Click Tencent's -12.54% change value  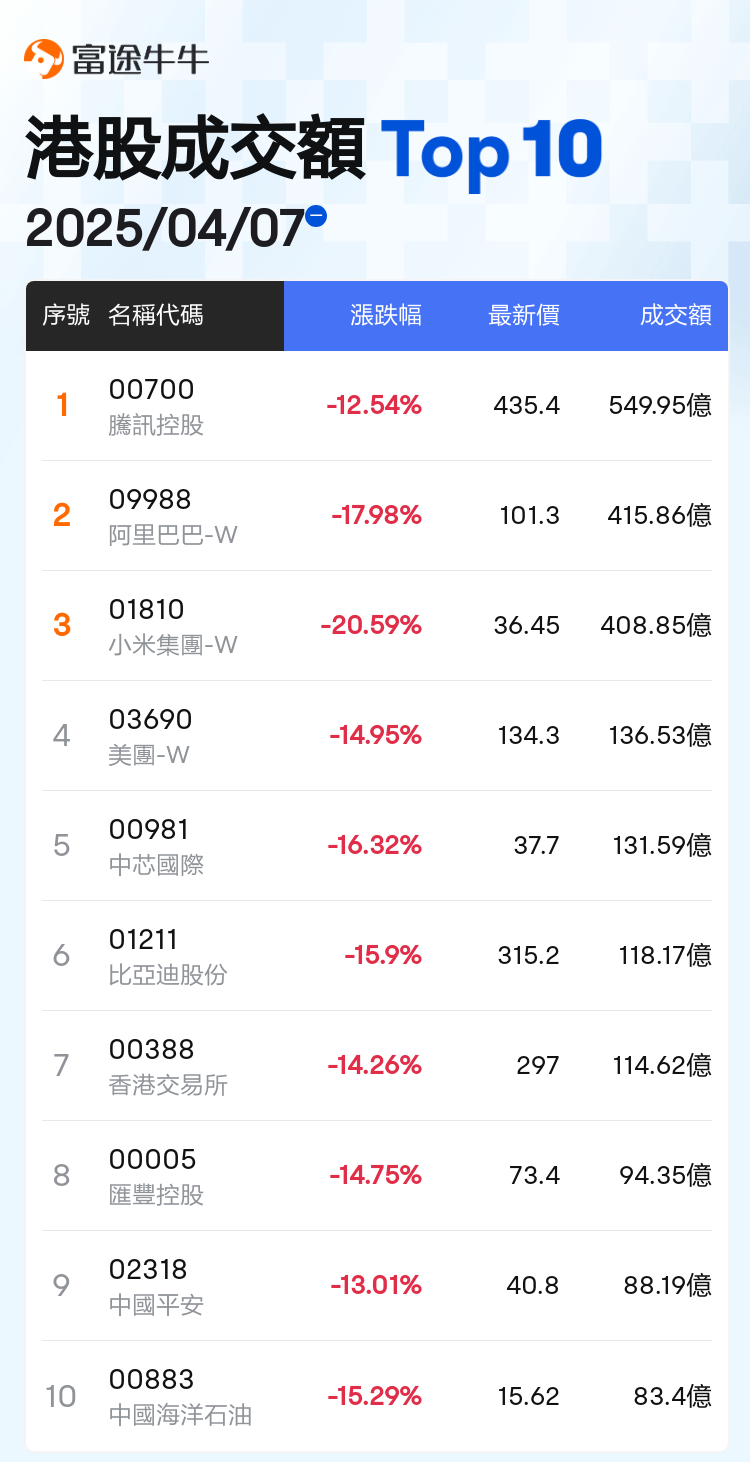(x=374, y=405)
